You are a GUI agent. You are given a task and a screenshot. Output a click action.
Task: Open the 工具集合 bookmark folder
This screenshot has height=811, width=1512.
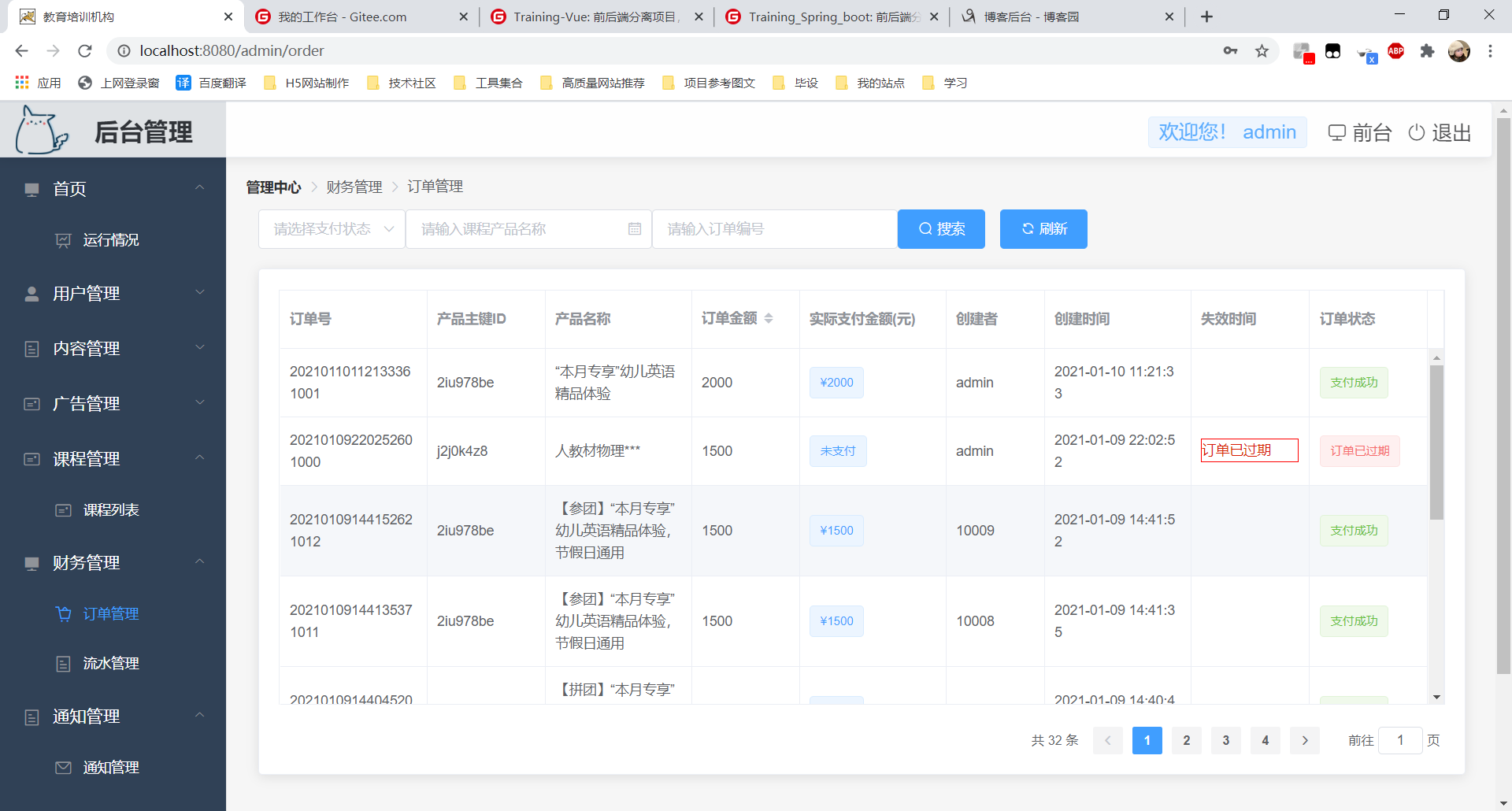pyautogui.click(x=488, y=83)
